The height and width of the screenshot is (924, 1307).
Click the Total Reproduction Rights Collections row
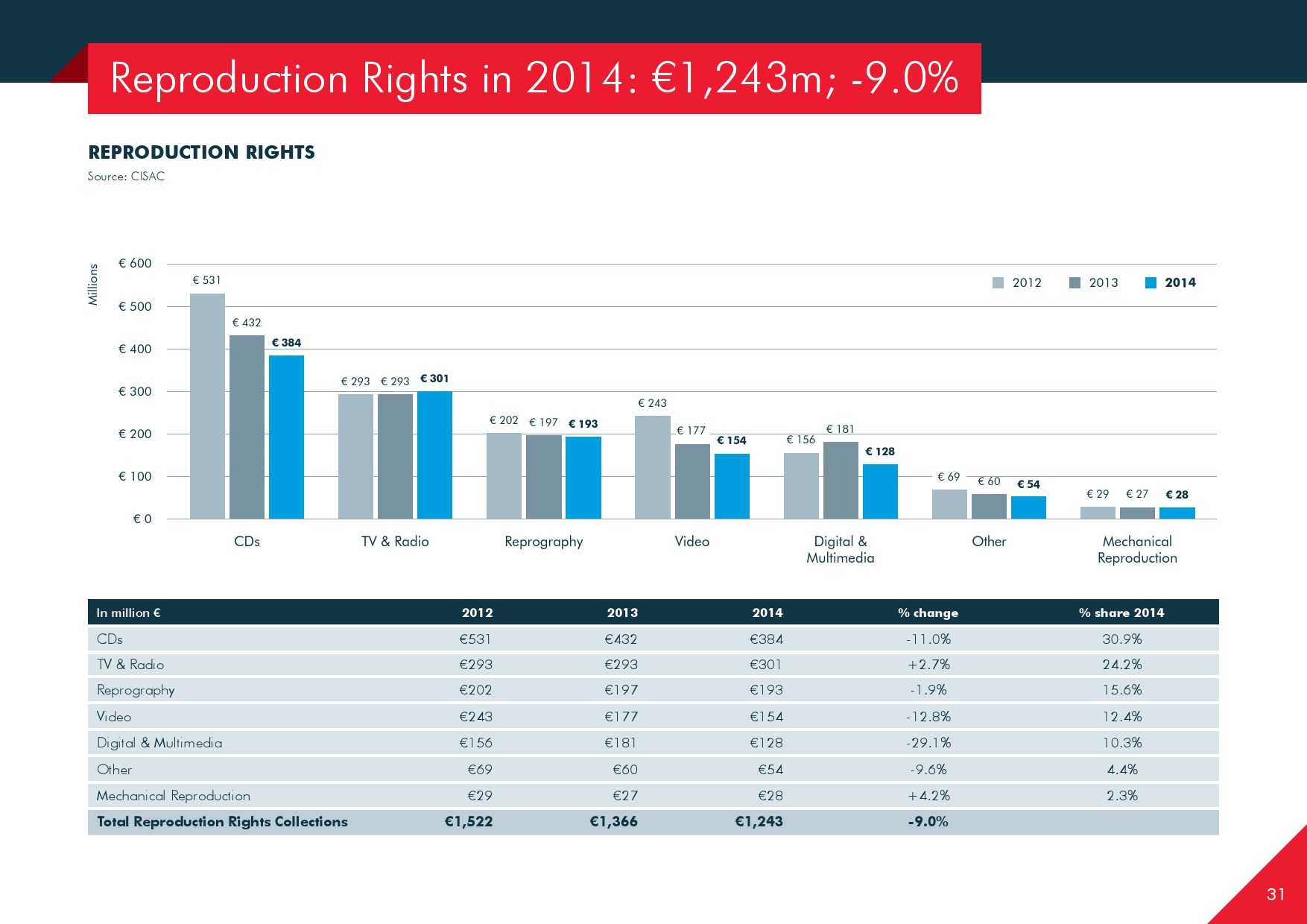point(222,822)
